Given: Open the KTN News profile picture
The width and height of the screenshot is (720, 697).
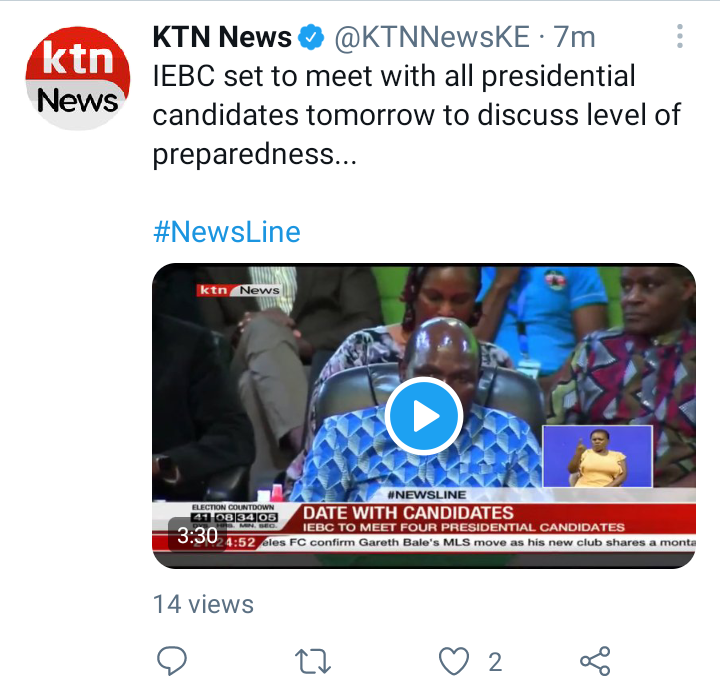Looking at the screenshot, I should pos(78,78).
